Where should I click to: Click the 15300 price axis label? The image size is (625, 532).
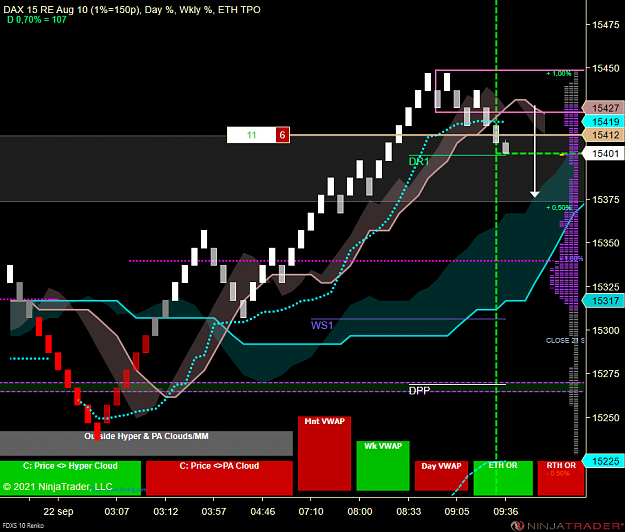[606, 330]
